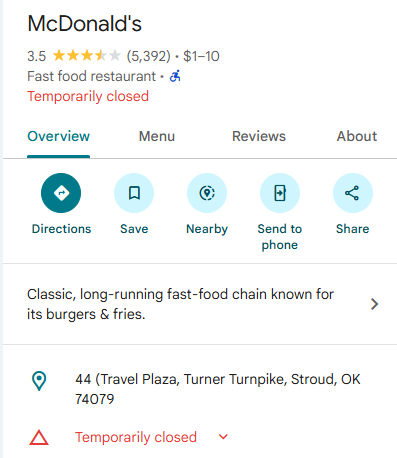397x458 pixels.
Task: Expand hours with the red chevron
Action: coord(223,437)
